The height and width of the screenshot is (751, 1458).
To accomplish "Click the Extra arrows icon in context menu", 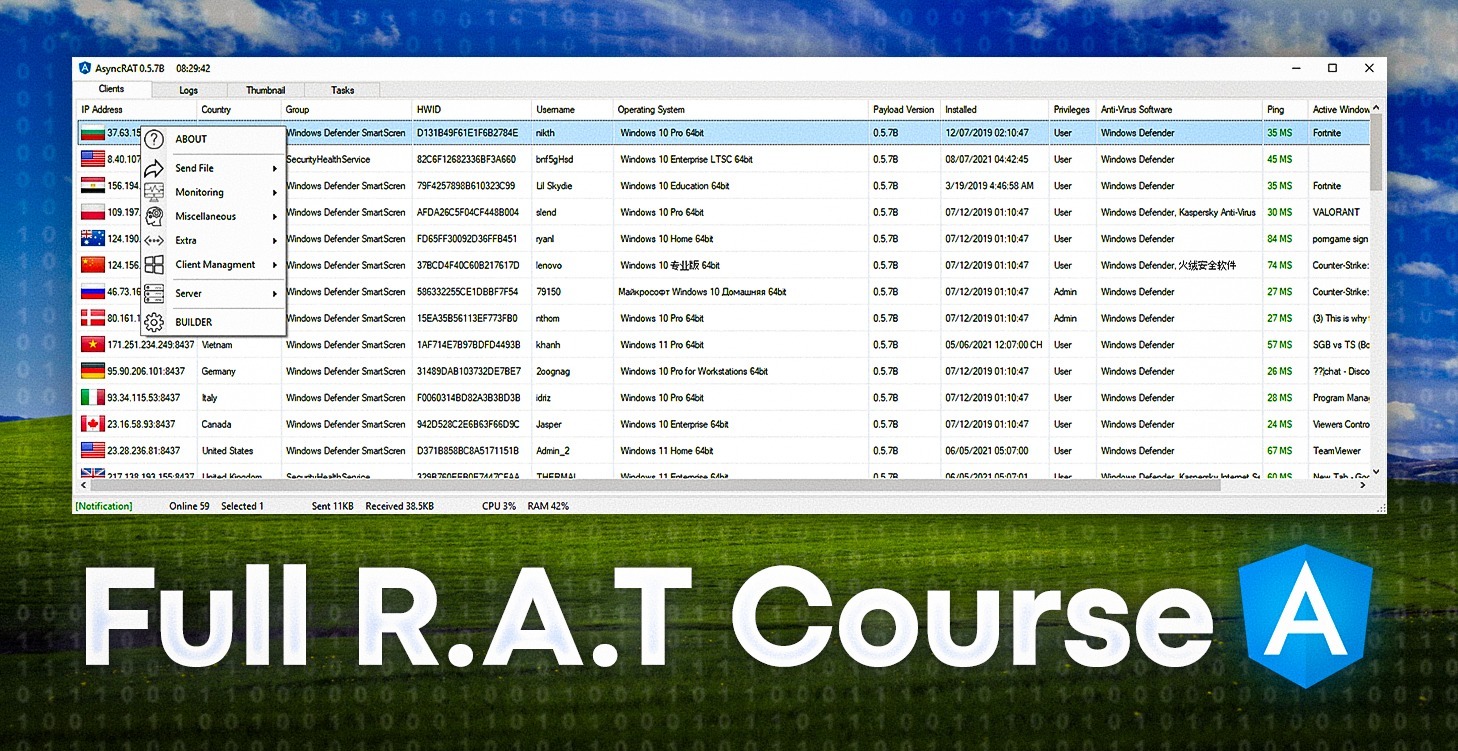I will [x=154, y=240].
